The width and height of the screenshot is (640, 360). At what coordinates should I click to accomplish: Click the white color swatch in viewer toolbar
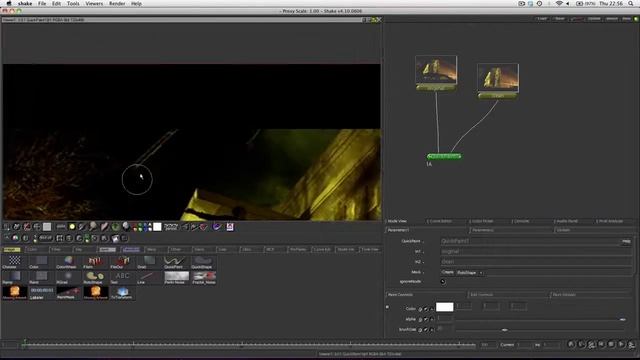tap(157, 227)
